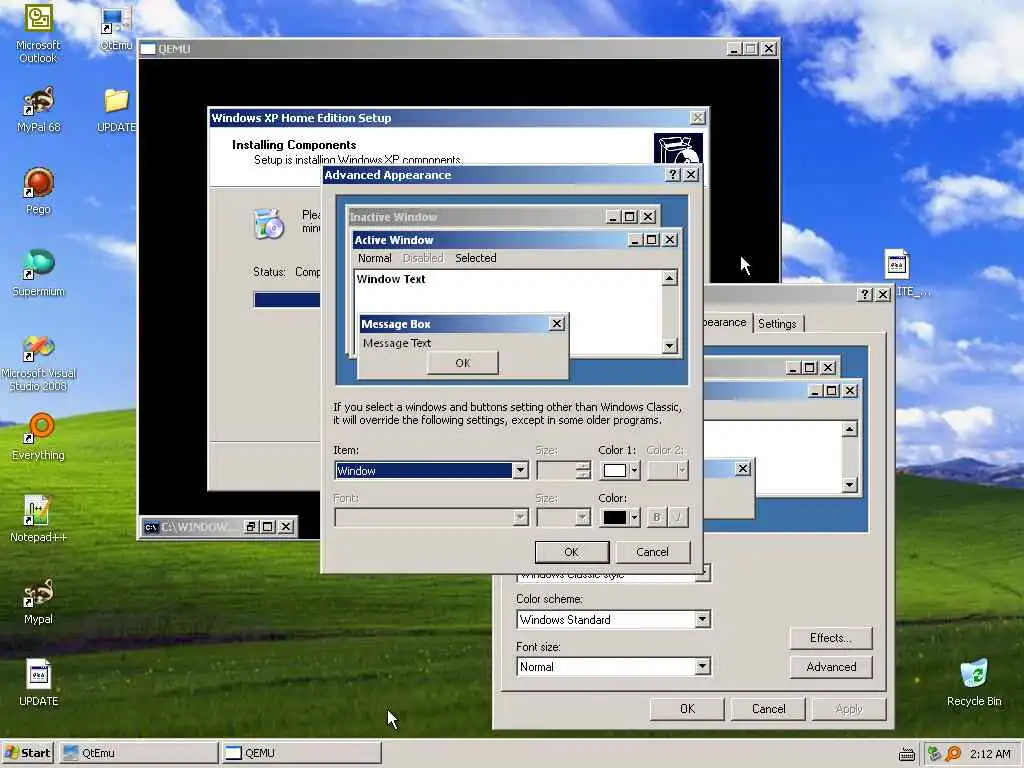This screenshot has height=768, width=1024.
Task: Click Cancel in the Advanced Appearance dialog
Action: click(x=652, y=552)
